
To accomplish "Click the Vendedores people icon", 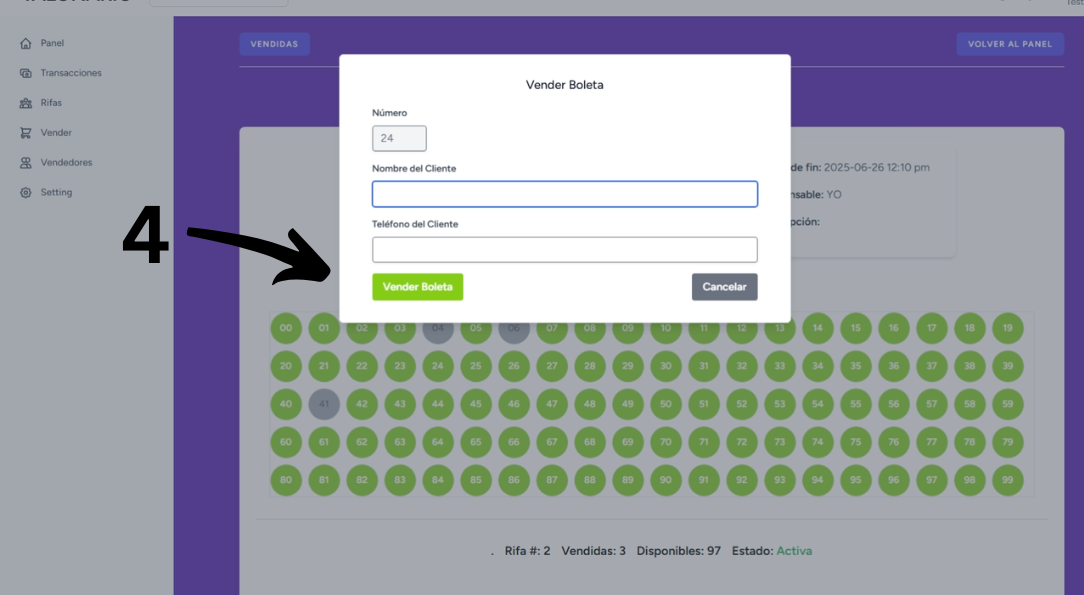I will pos(24,162).
